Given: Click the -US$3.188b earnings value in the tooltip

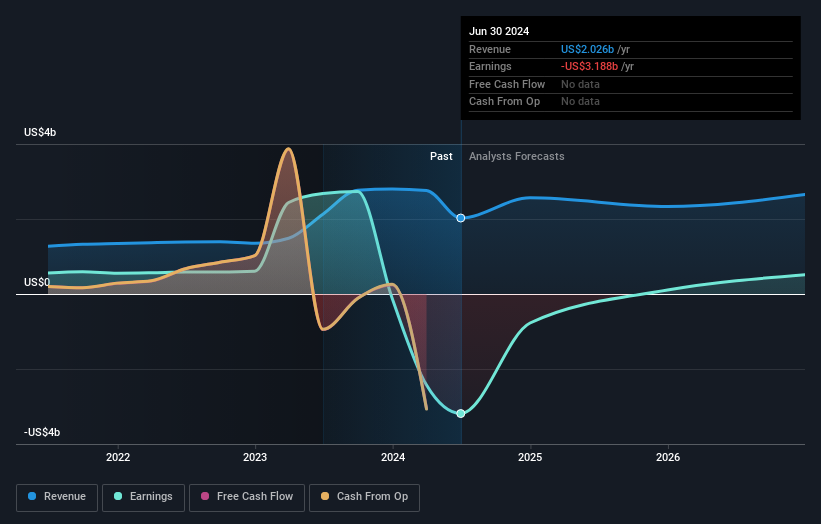Looking at the screenshot, I should click(590, 66).
